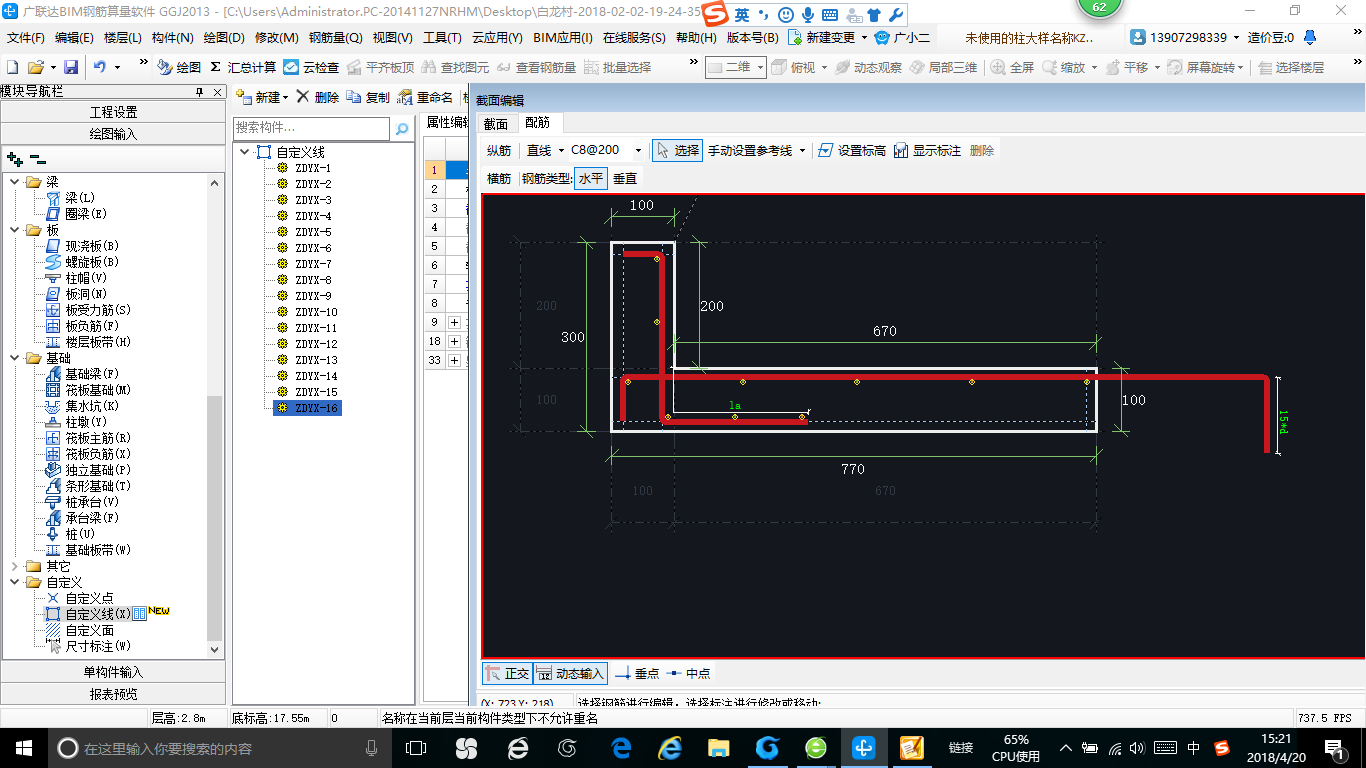This screenshot has width=1366, height=768.
Task: Switch to 横筋 transverse rebar mode
Action: [x=499, y=178]
